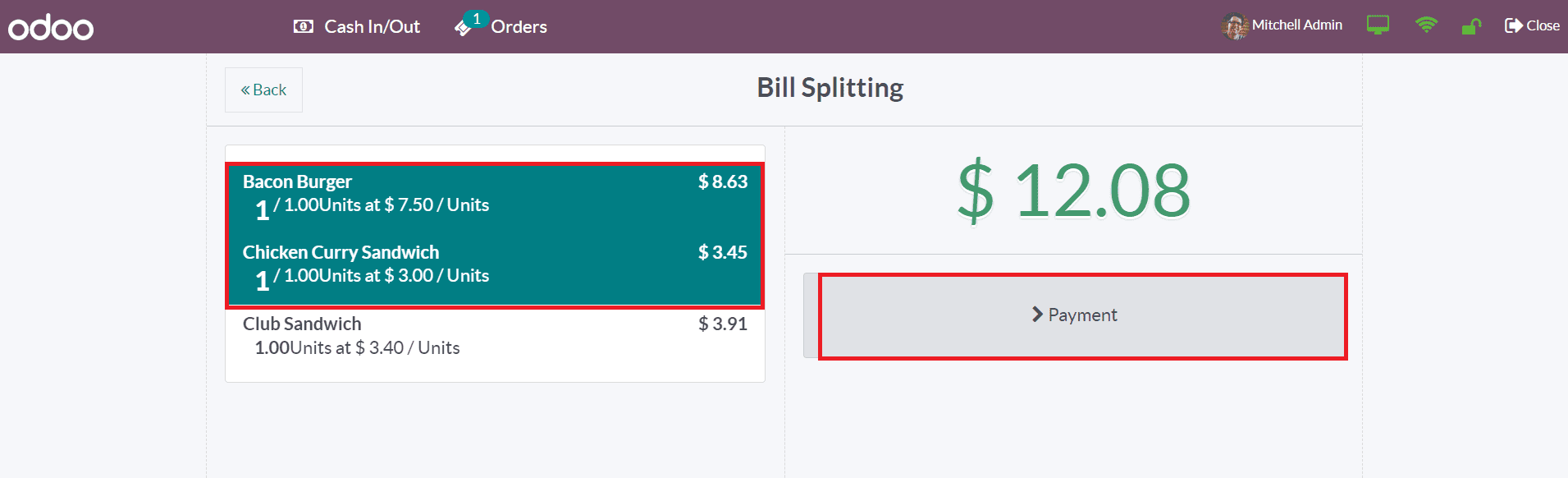Click the green customer display monitor icon
Screen dimensions: 1568x478
[x=1378, y=25]
